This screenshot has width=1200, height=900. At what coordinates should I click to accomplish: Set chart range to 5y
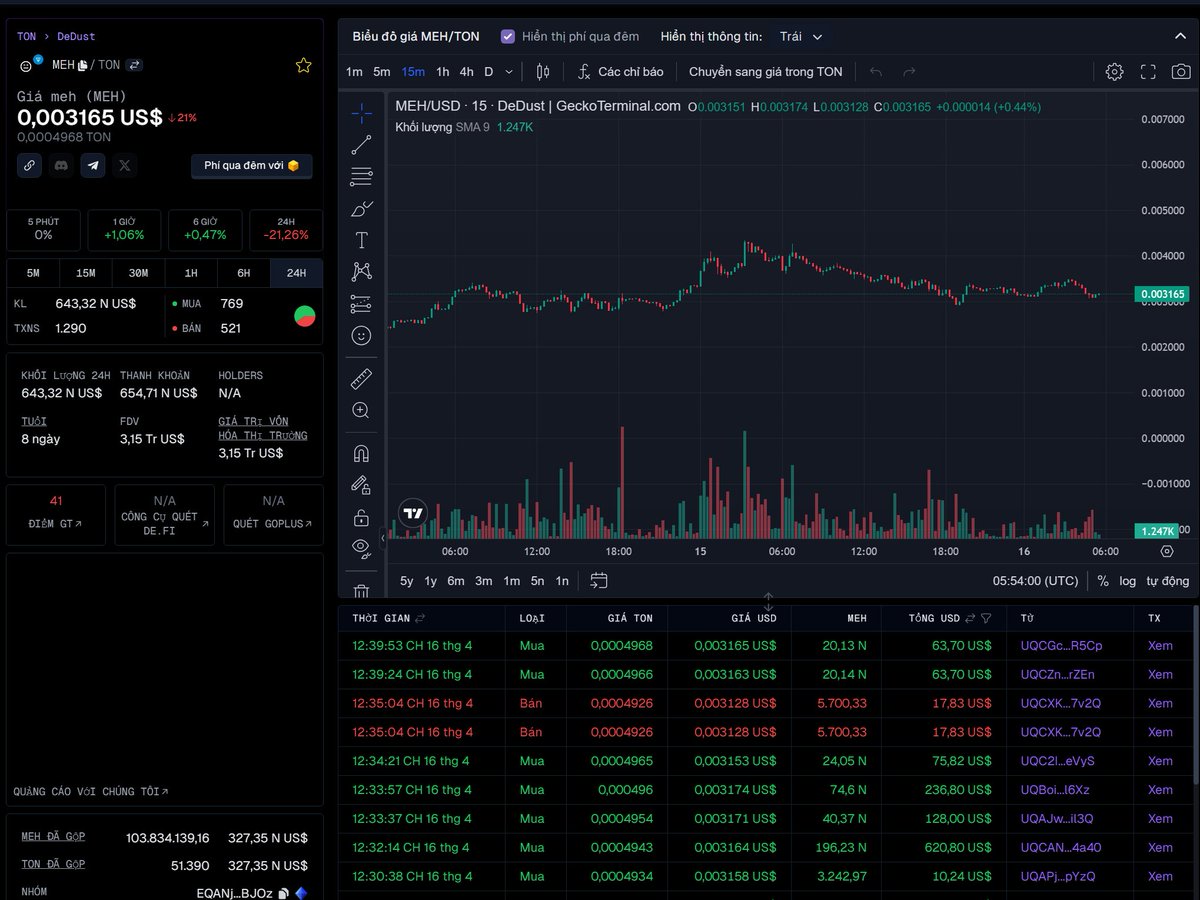click(407, 581)
